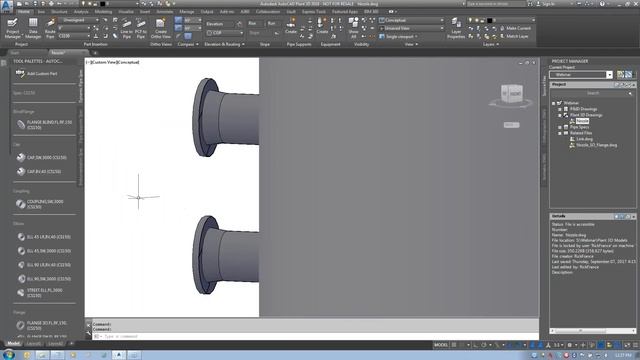Select COUPLING SW 3000 part

coord(40,204)
